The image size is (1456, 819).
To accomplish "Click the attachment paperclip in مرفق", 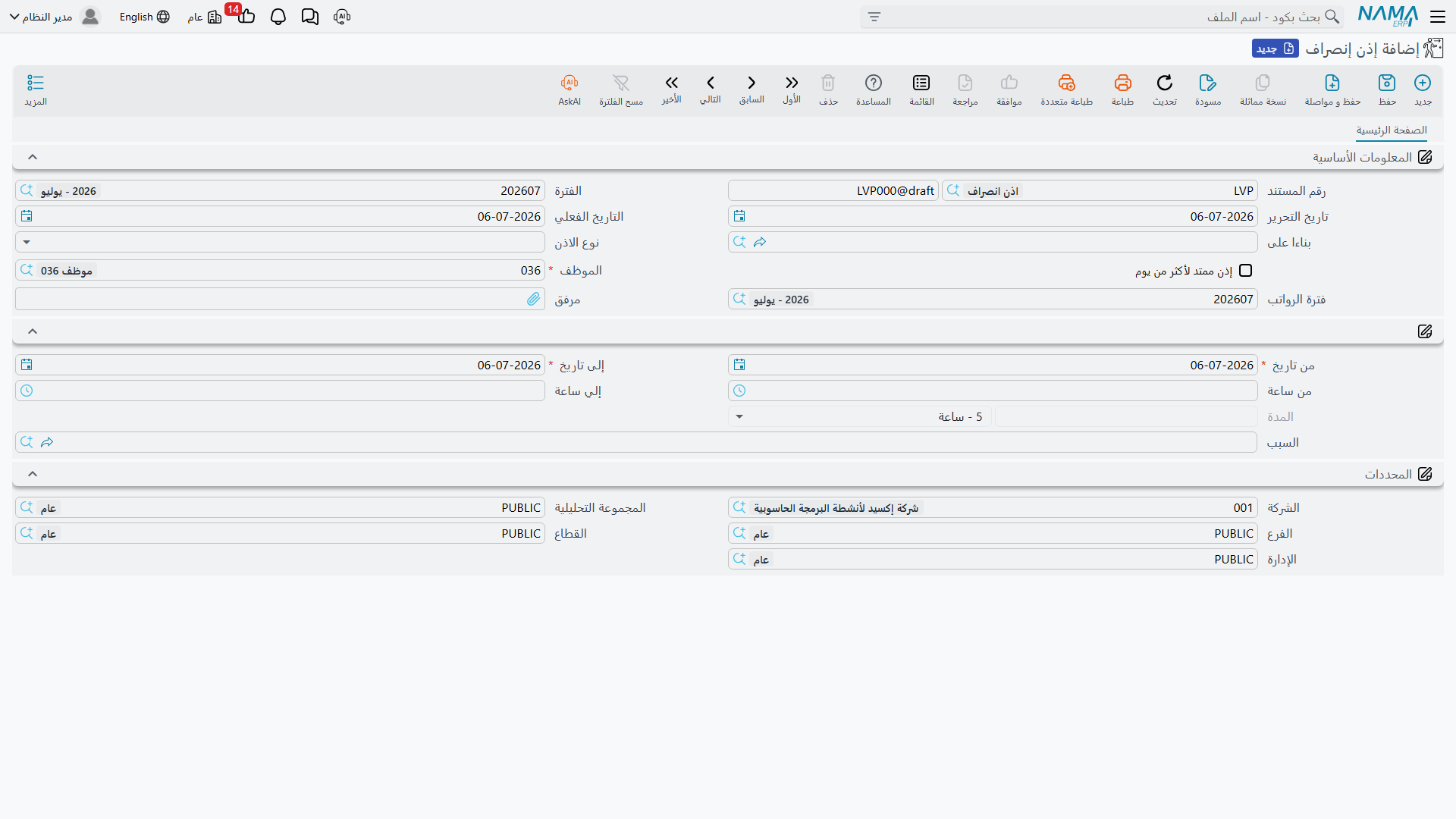I will (x=533, y=300).
